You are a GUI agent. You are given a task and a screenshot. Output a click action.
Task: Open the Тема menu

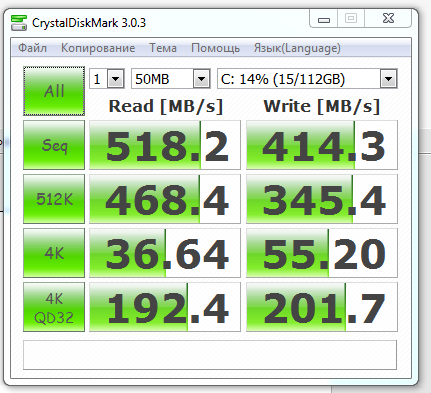pos(163,48)
